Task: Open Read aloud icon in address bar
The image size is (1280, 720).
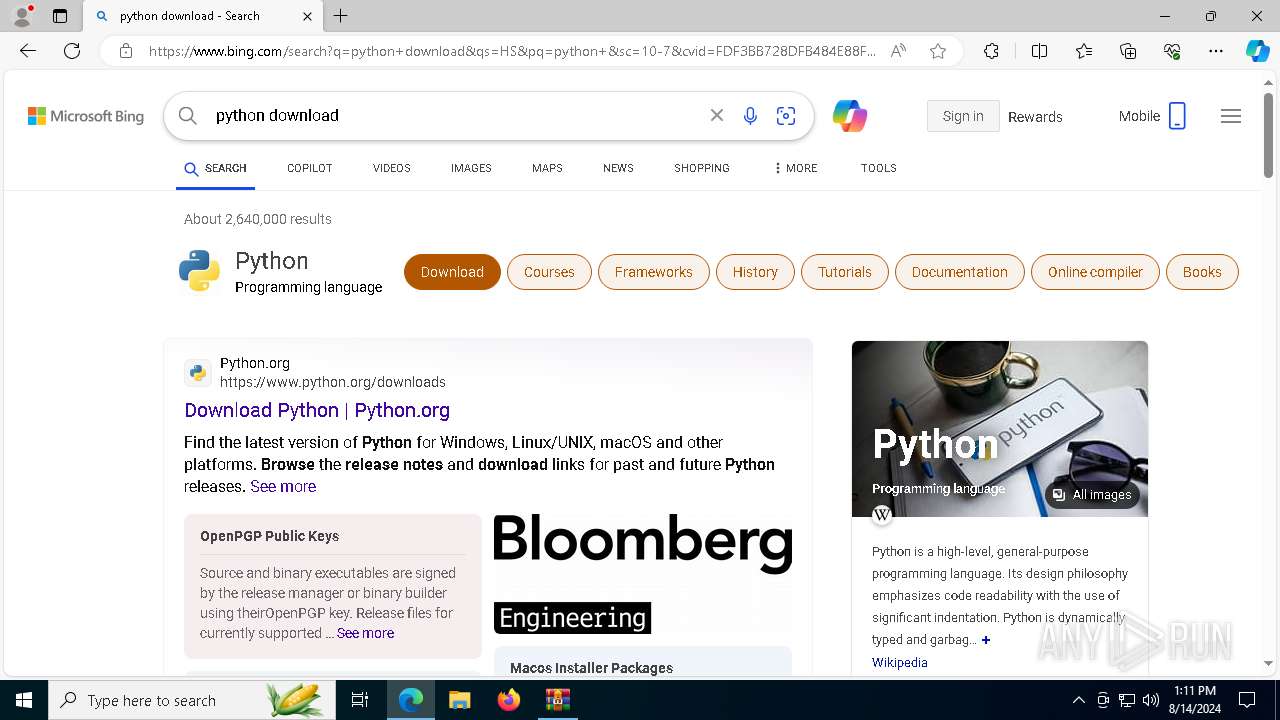Action: (x=898, y=51)
